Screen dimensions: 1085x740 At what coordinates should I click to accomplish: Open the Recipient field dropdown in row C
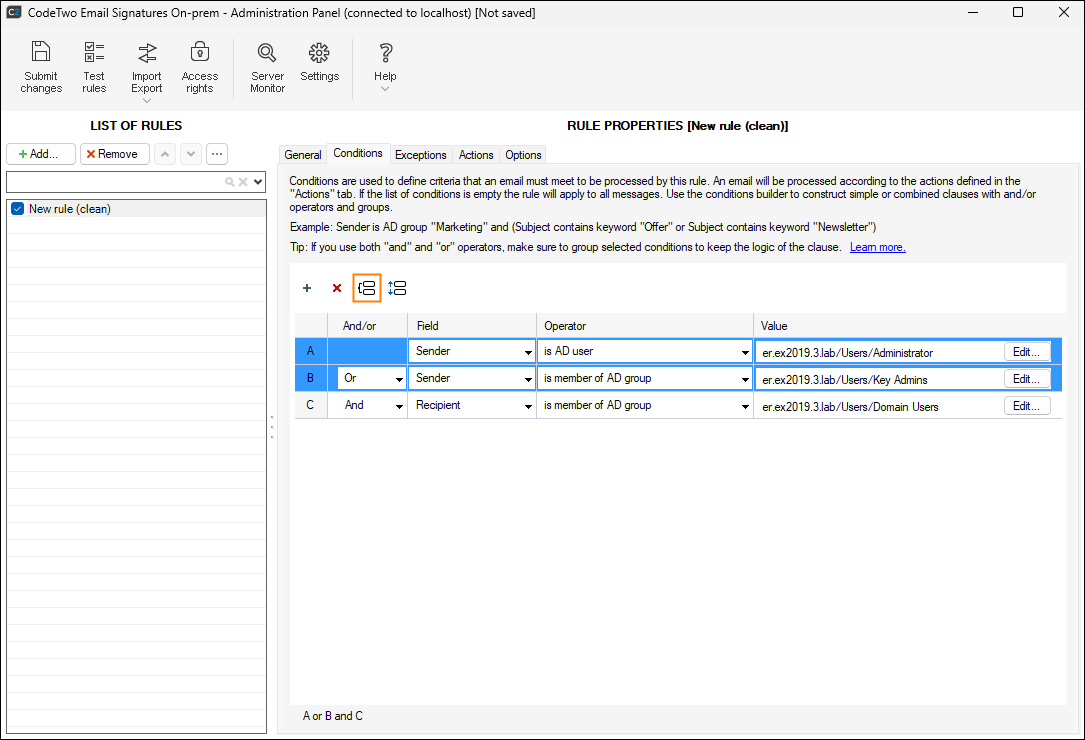tap(529, 406)
